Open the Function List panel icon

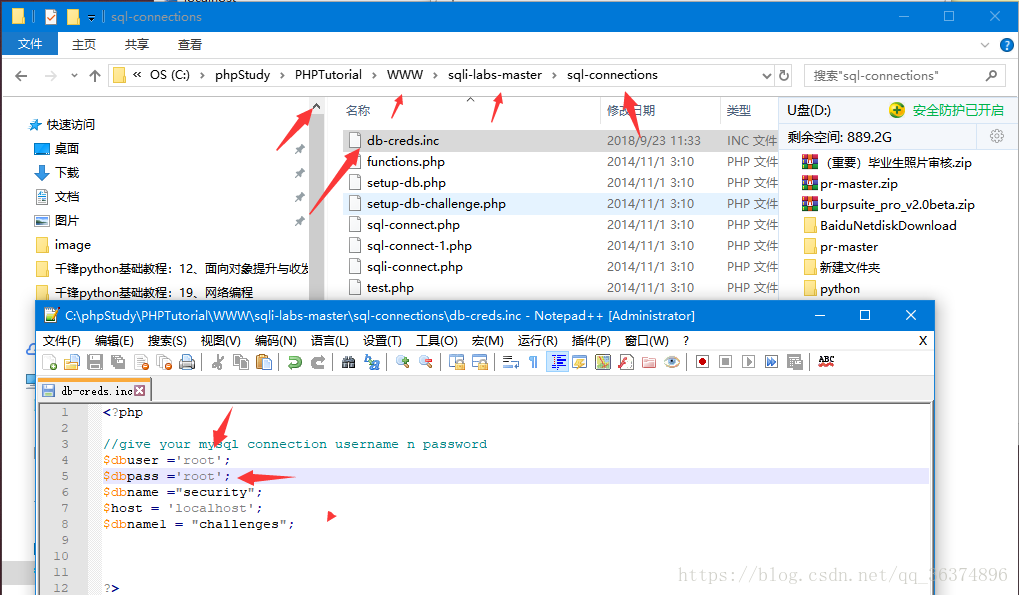626,362
